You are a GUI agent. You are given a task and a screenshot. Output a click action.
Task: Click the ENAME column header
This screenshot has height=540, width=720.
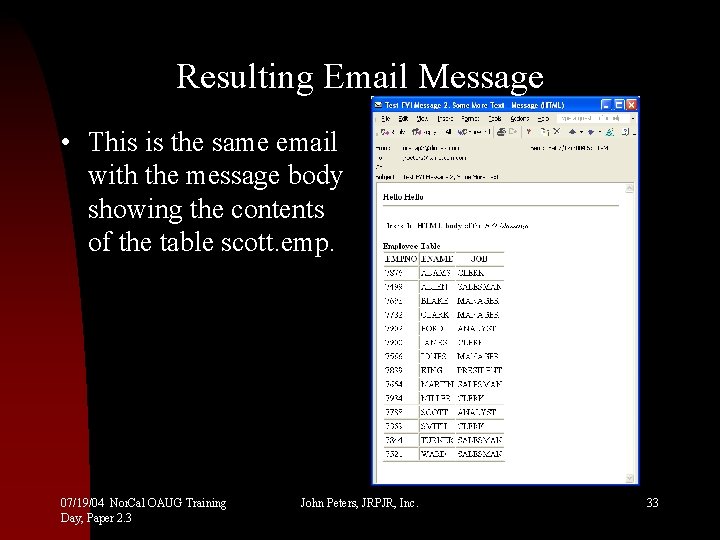(437, 259)
